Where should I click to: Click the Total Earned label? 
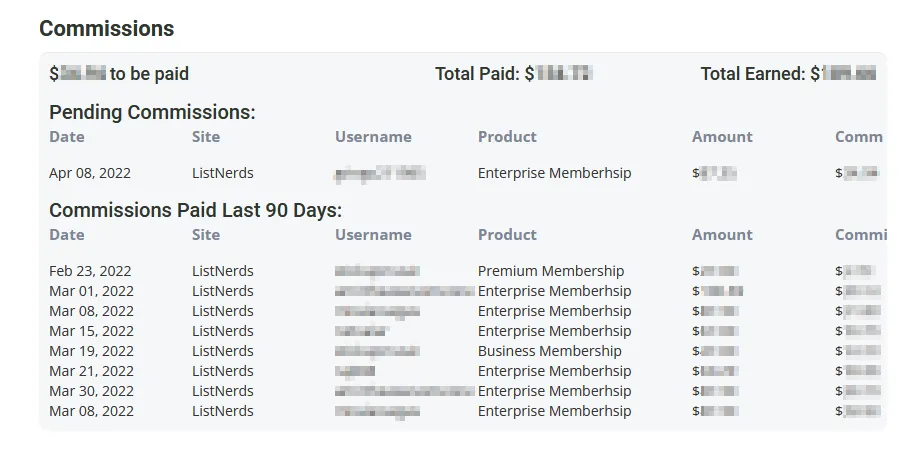point(753,74)
